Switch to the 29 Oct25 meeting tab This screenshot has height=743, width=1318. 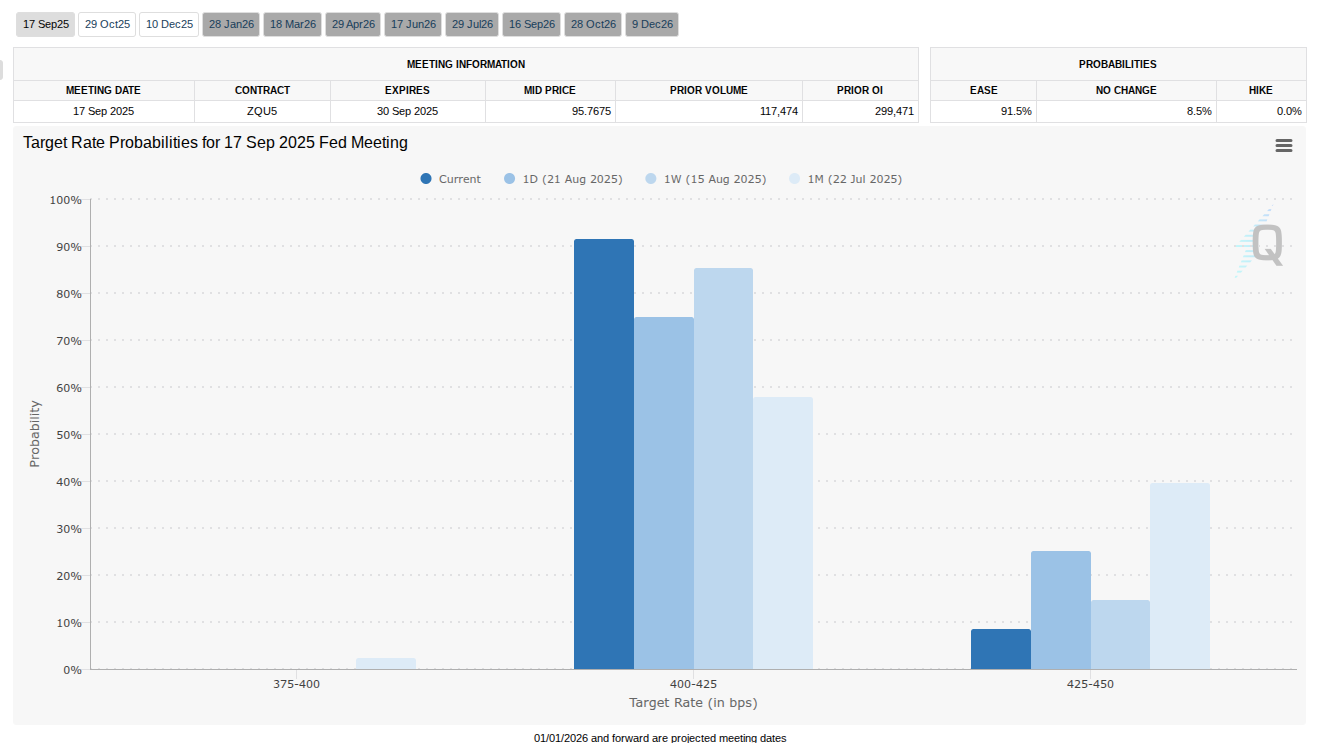click(107, 24)
